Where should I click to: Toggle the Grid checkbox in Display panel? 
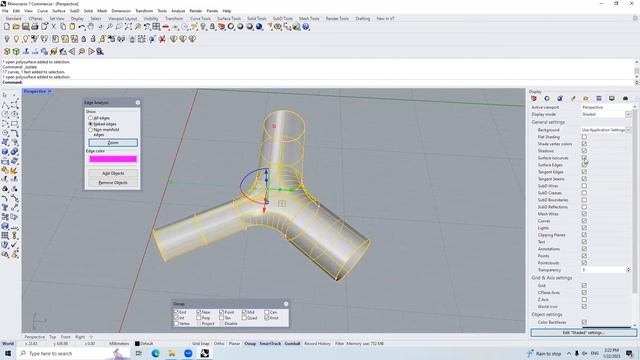coord(584,285)
